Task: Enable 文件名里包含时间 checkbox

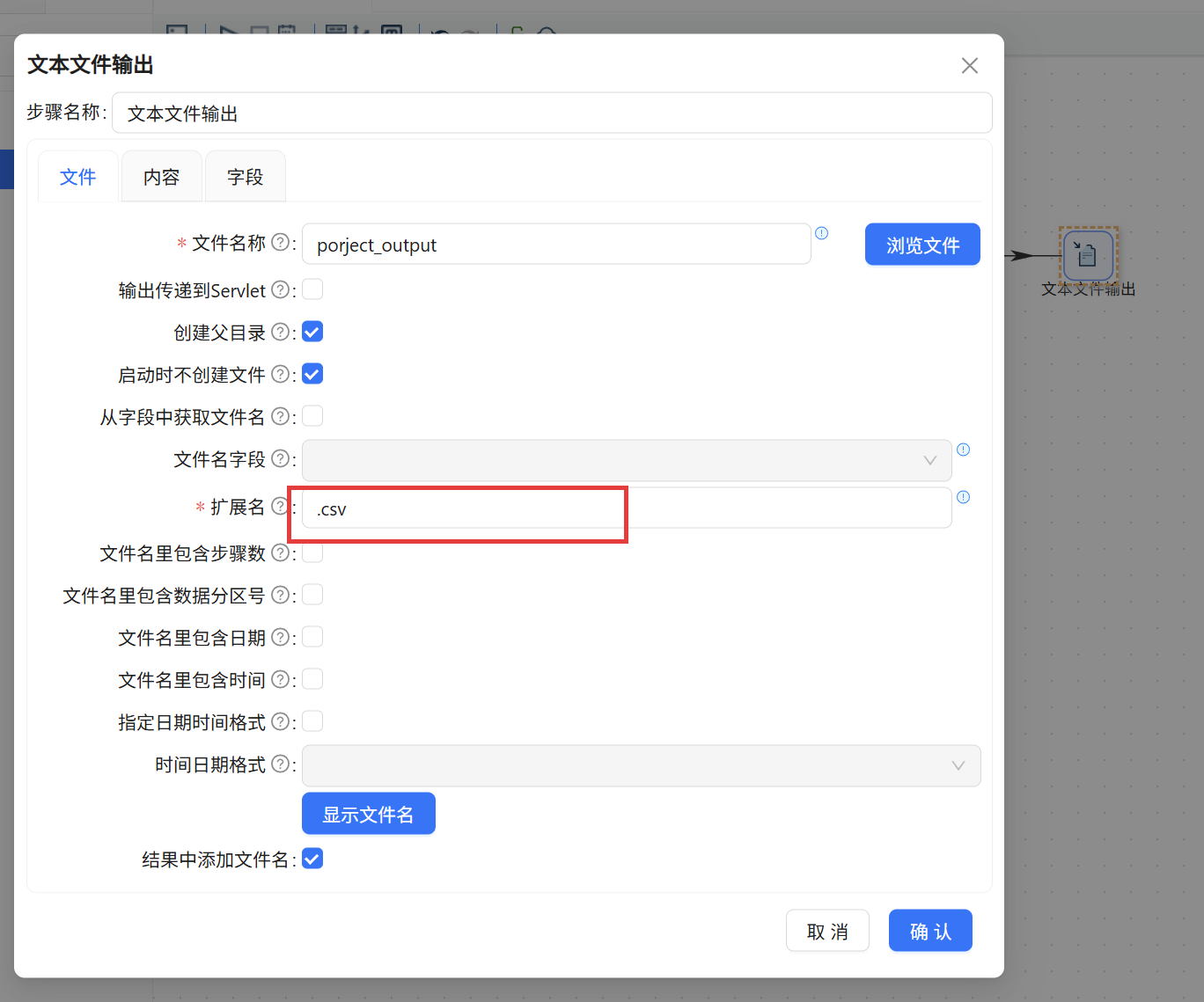Action: pos(312,679)
